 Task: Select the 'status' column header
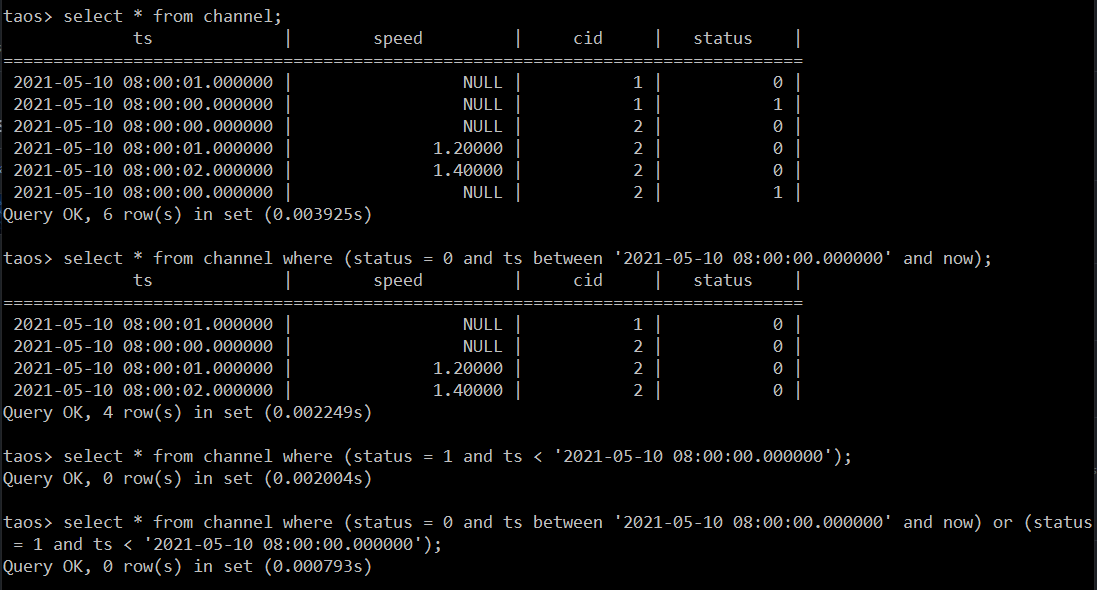click(722, 38)
